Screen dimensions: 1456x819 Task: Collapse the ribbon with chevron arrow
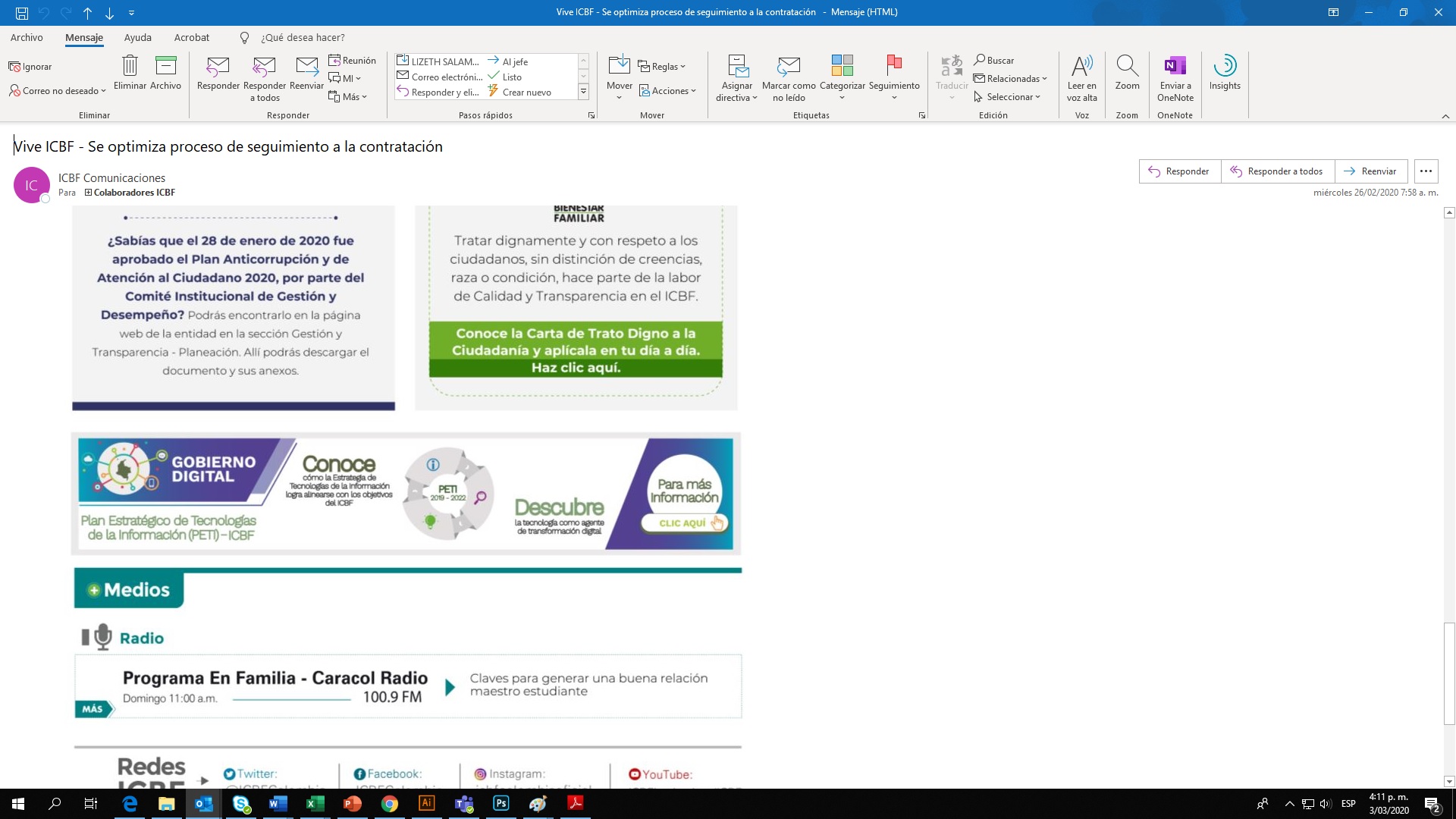click(1445, 116)
